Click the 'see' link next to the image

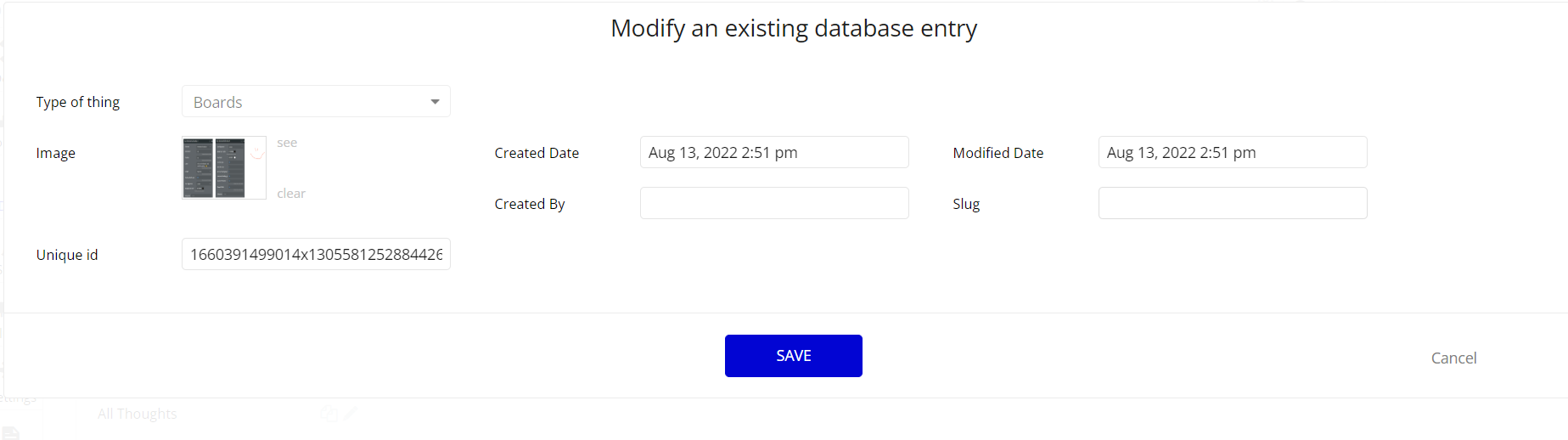287,143
